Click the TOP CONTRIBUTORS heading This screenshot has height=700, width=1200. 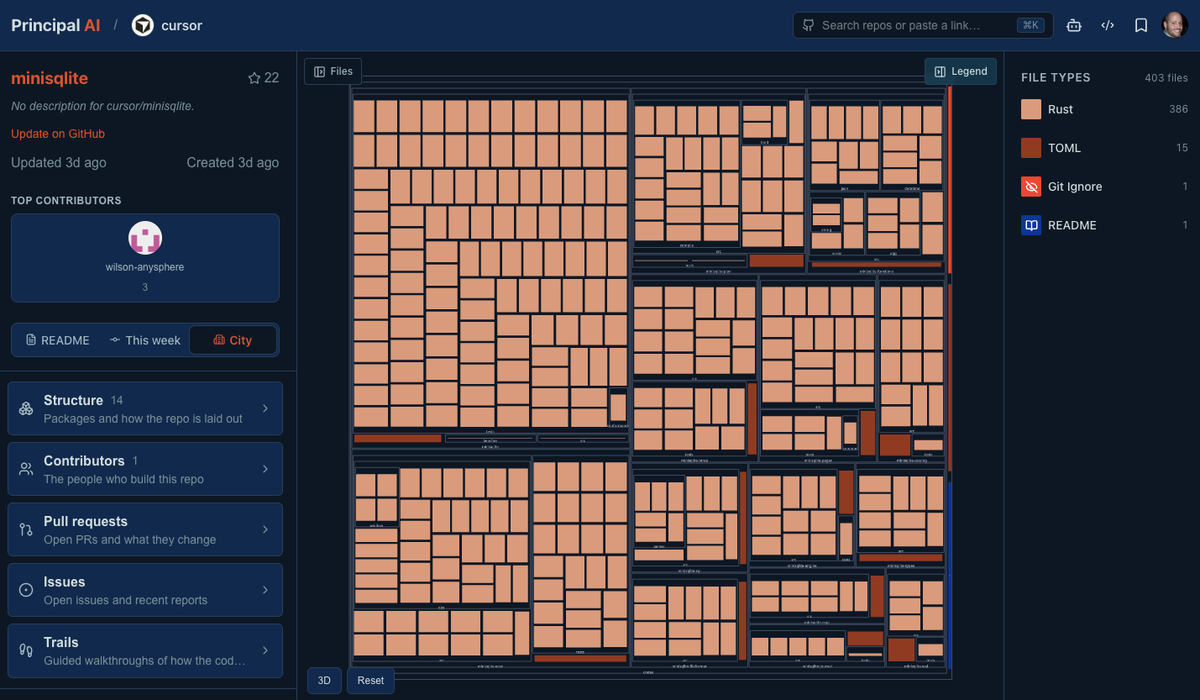(x=66, y=201)
